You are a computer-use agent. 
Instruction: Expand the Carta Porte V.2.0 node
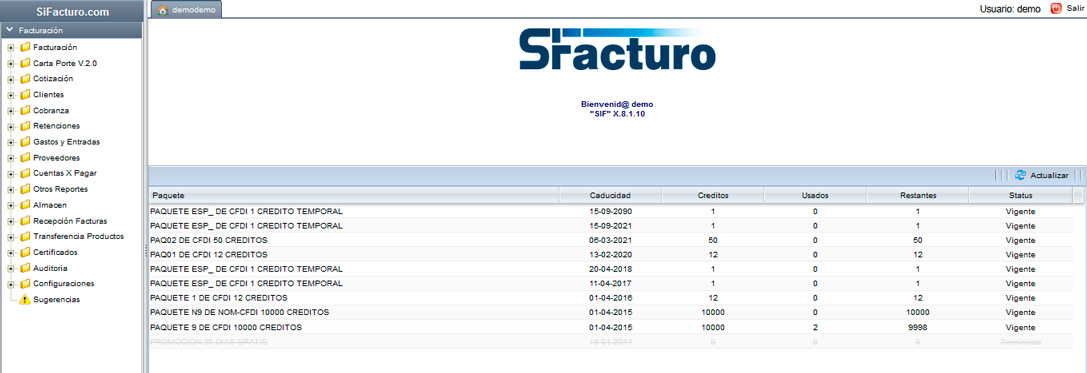(x=11, y=63)
